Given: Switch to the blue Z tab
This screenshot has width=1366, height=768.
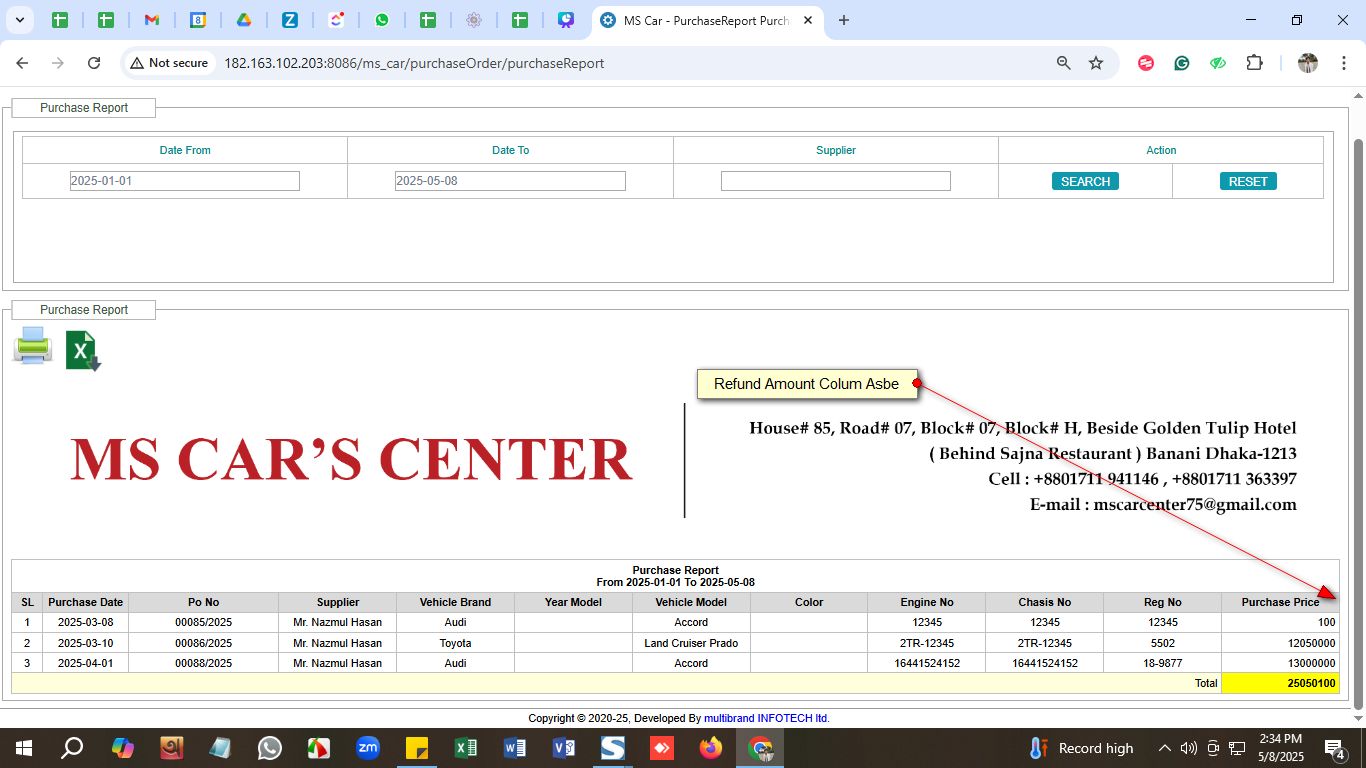Looking at the screenshot, I should pos(289,20).
